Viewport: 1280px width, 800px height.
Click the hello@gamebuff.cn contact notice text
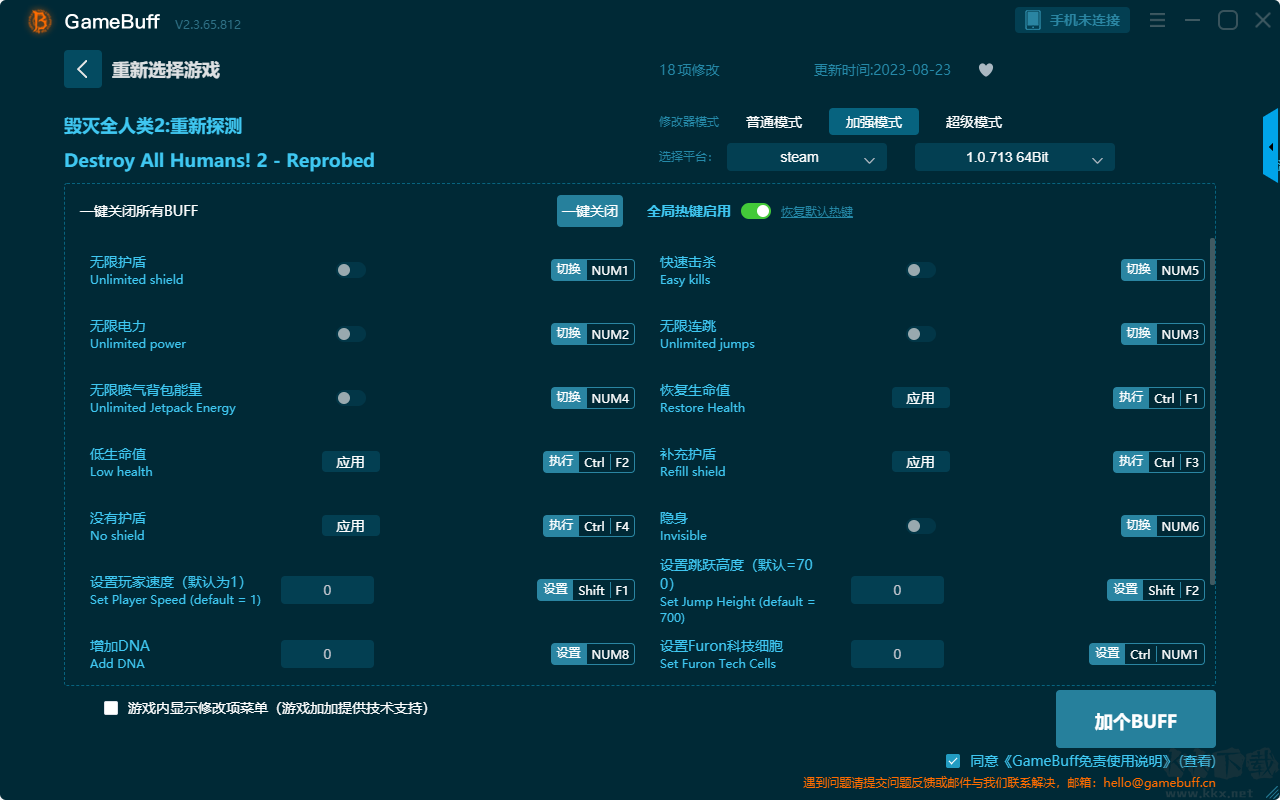click(x=1010, y=783)
